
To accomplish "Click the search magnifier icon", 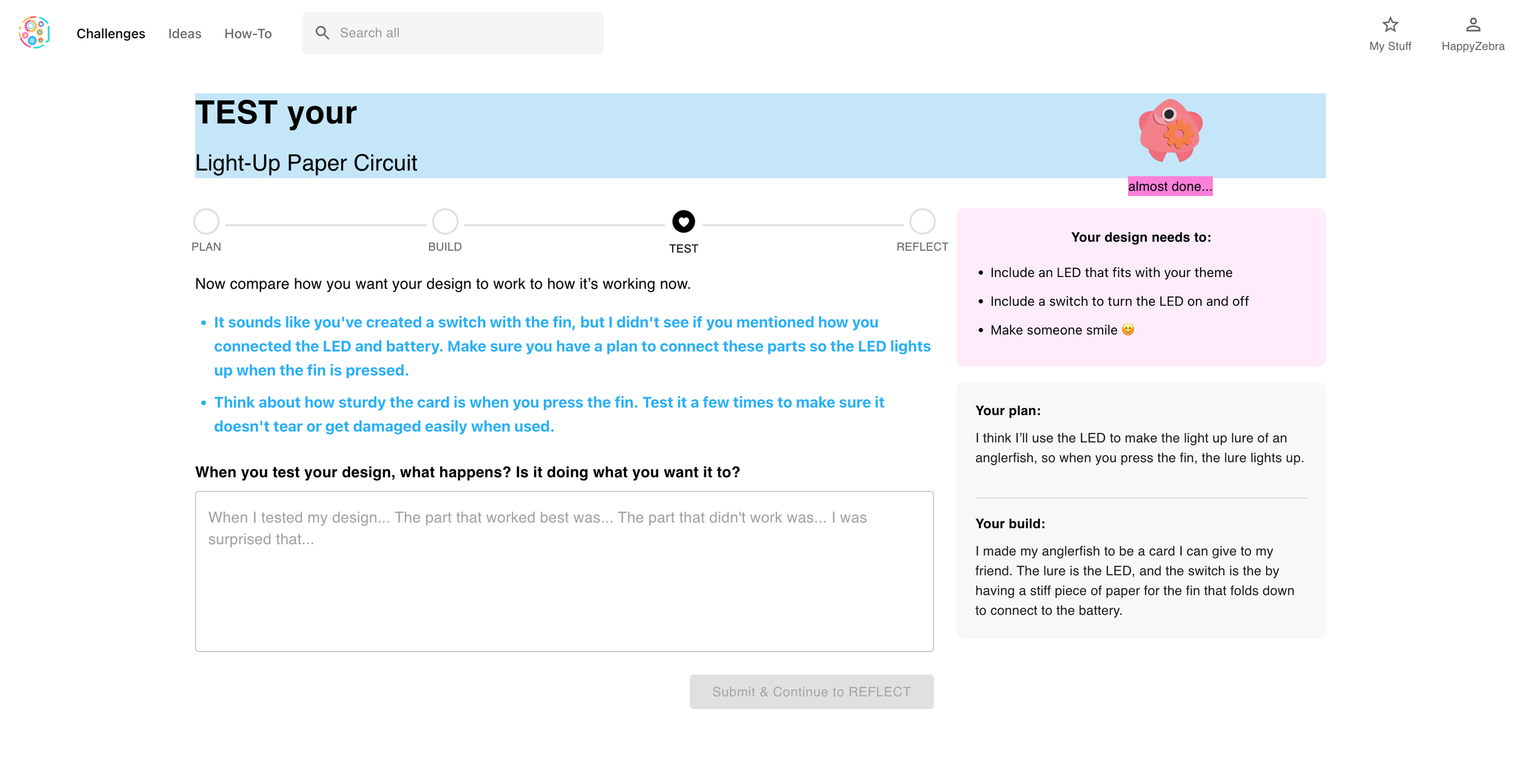I will [x=322, y=33].
